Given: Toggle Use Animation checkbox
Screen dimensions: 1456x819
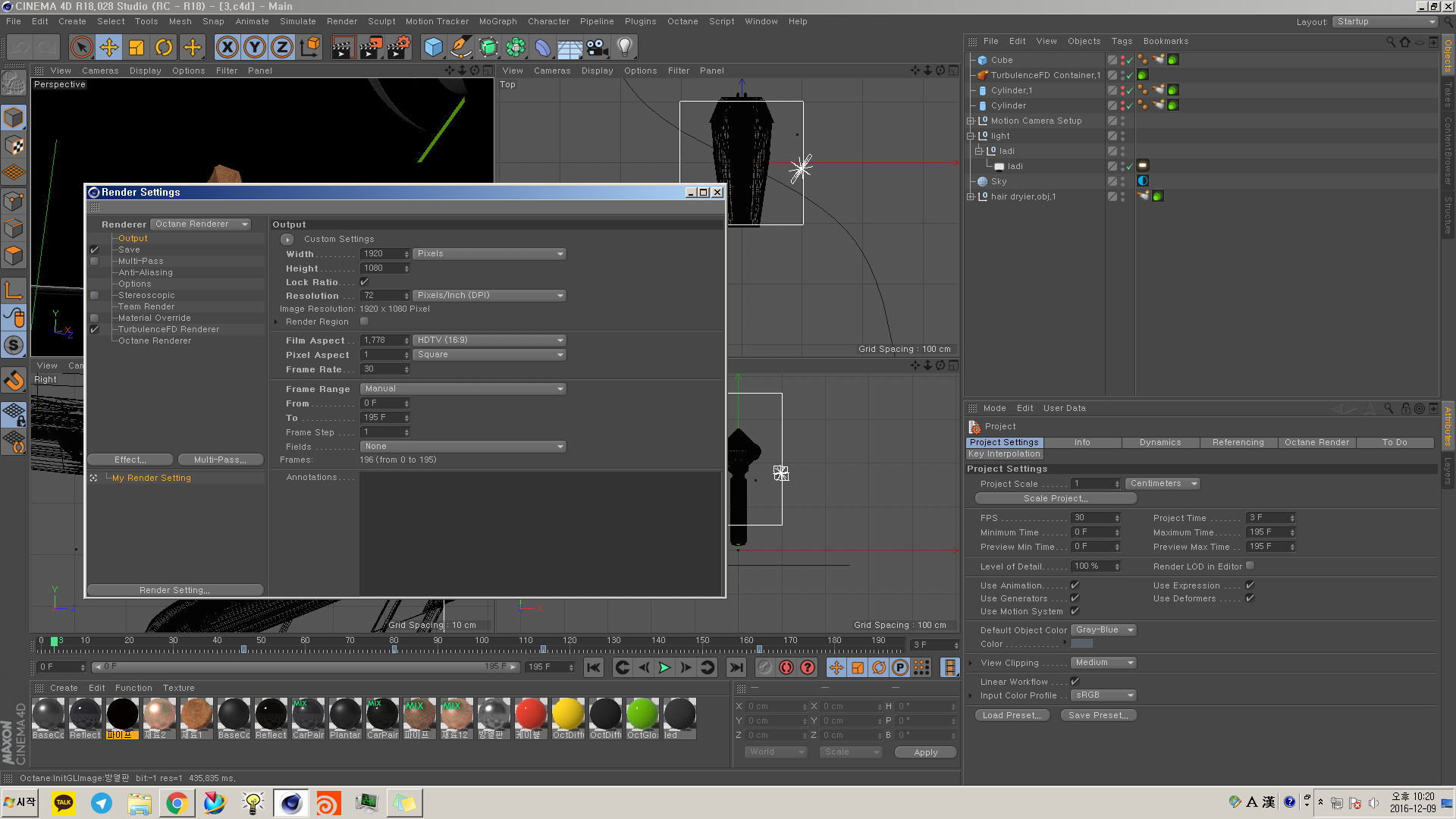Looking at the screenshot, I should 1075,585.
